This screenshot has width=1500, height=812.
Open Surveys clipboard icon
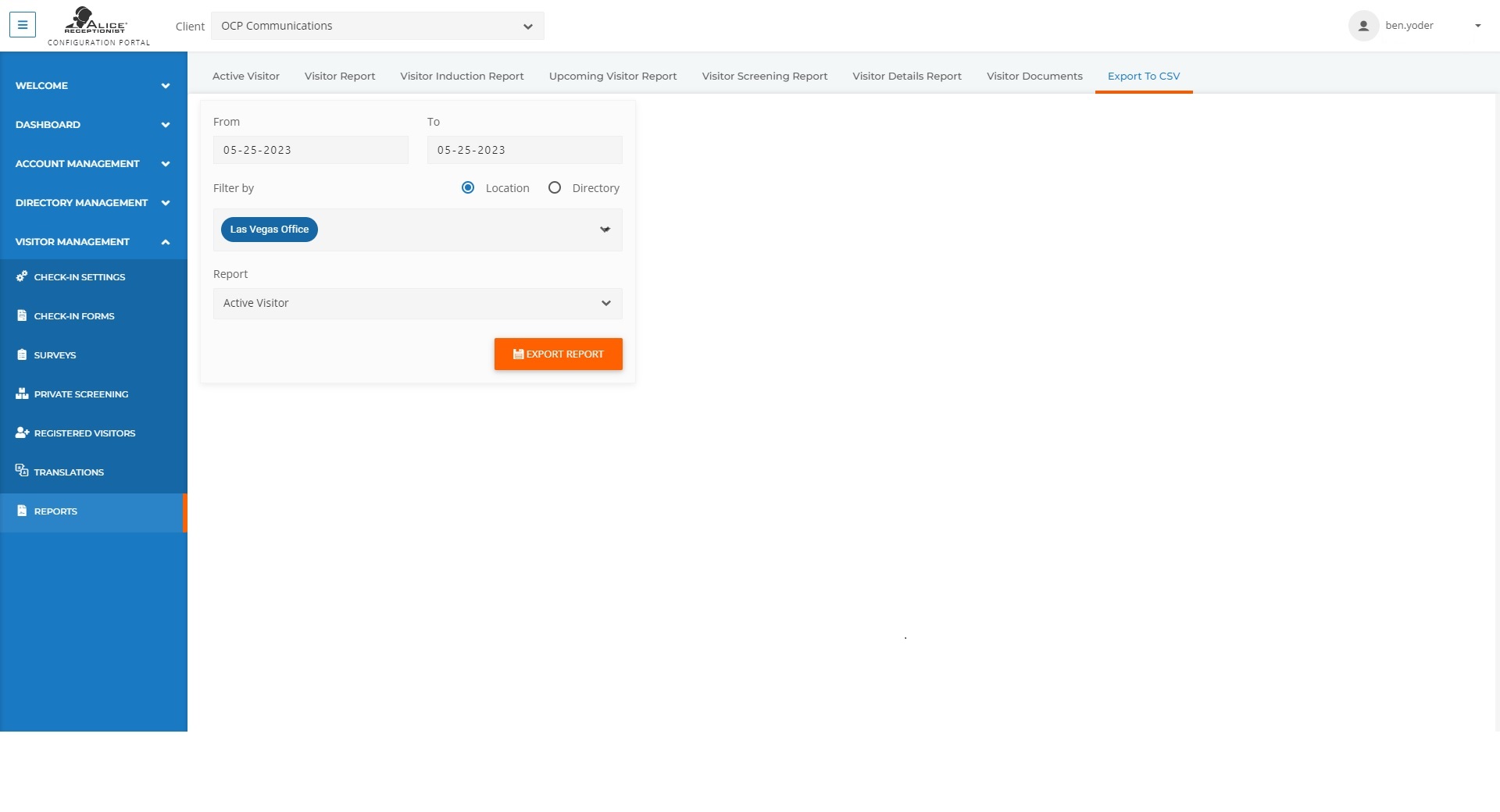click(22, 354)
